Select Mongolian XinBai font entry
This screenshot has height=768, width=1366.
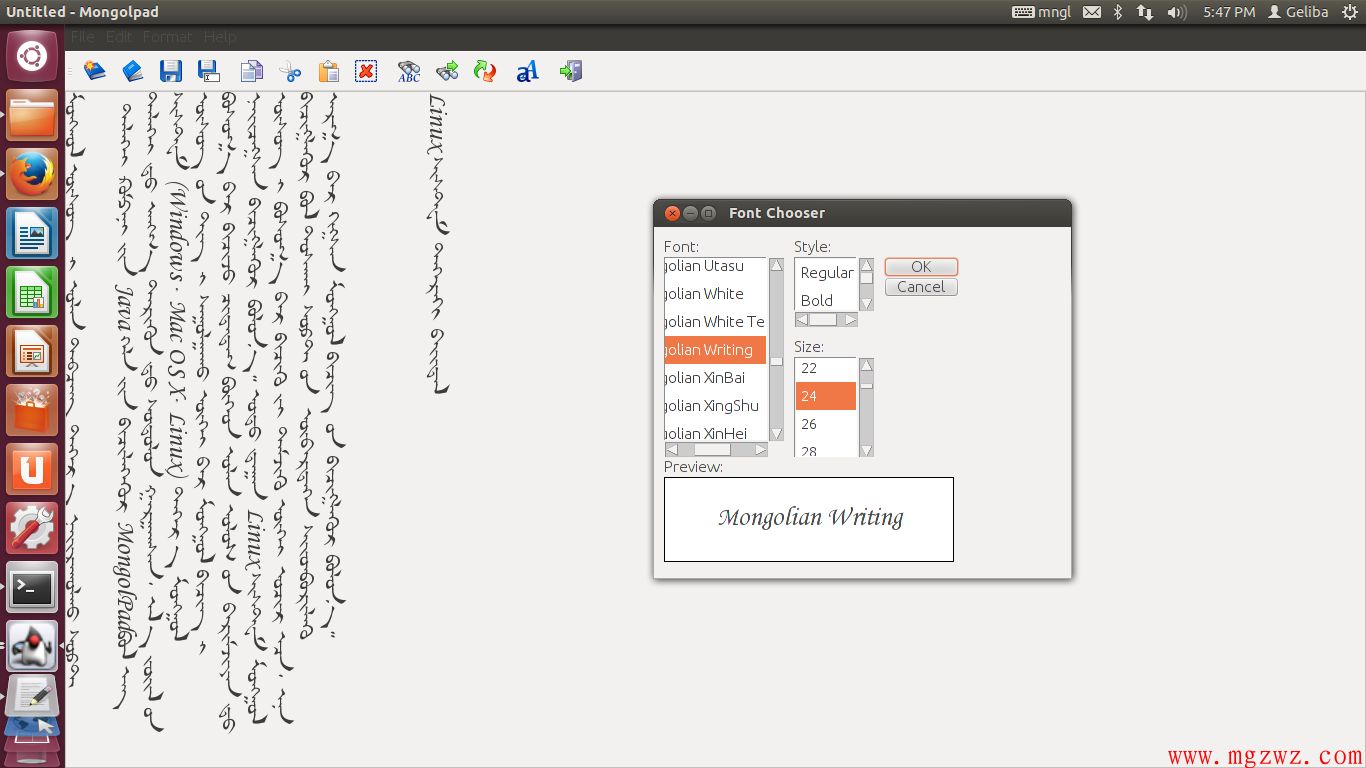(x=715, y=378)
